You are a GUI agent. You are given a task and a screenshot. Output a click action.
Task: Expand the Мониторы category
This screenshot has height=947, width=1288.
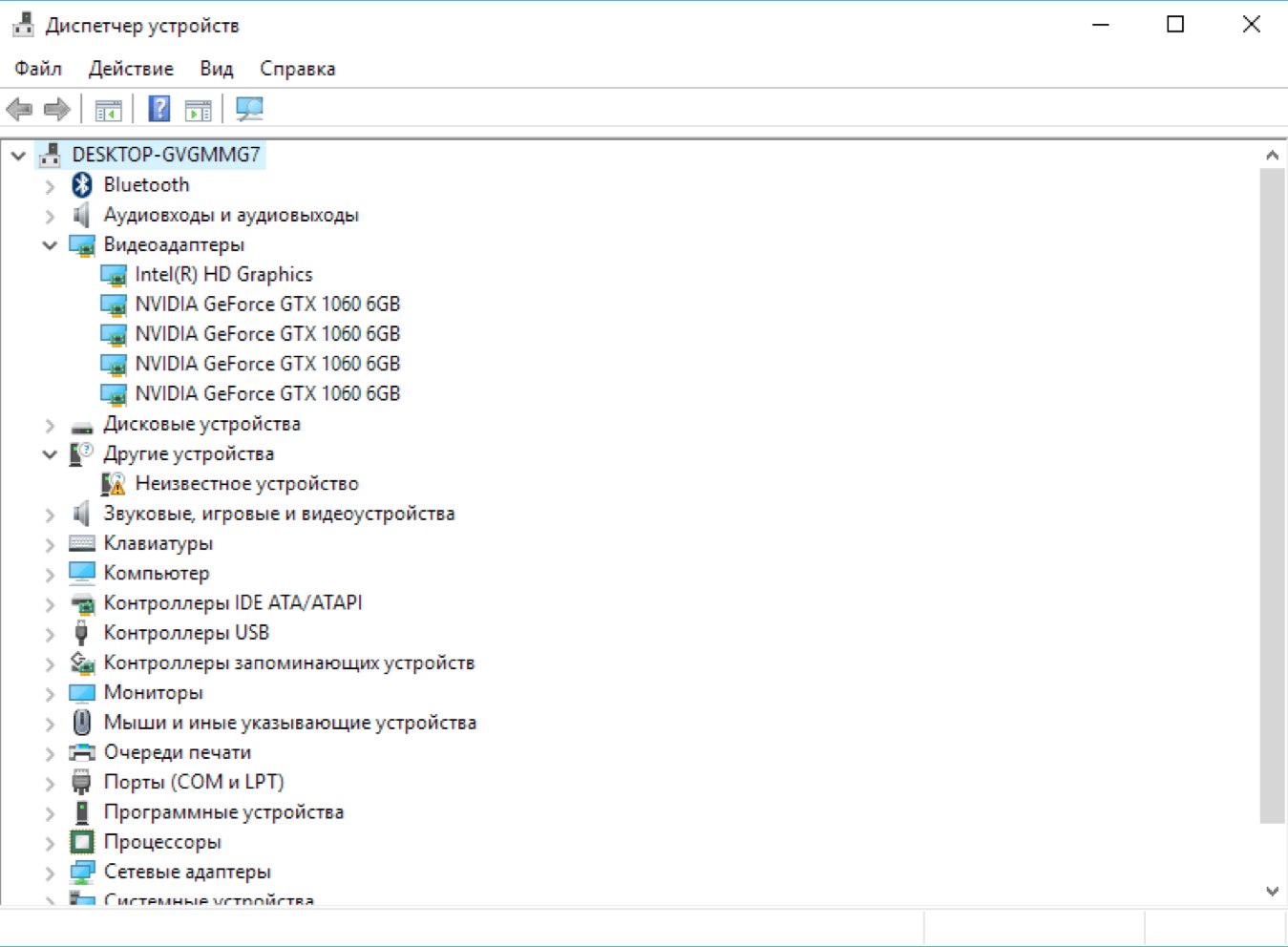[50, 694]
